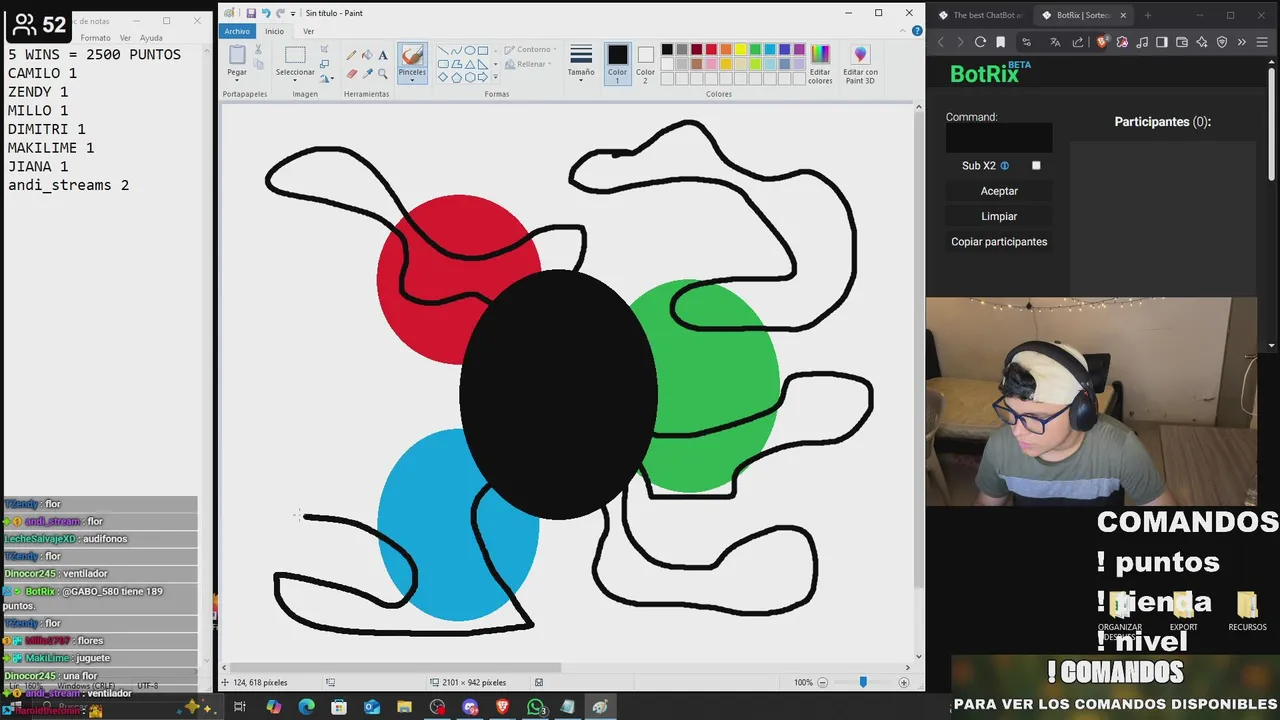1280x720 pixels.
Task: Click the Crop icon in Imagen group
Action: (x=324, y=49)
